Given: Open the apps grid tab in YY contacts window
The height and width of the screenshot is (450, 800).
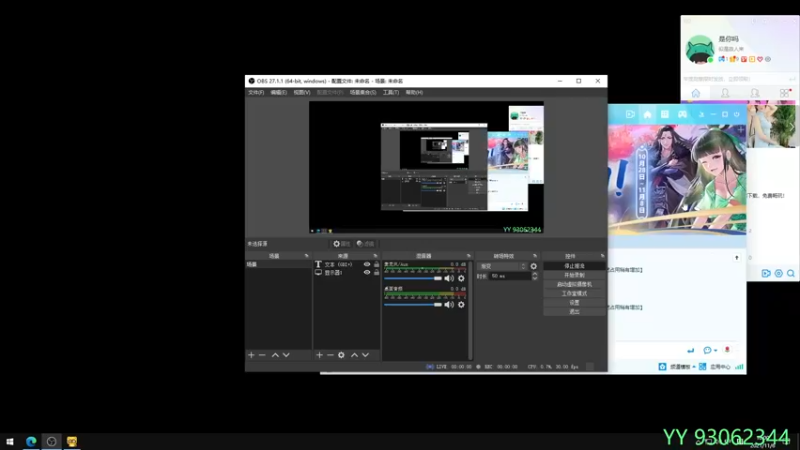Looking at the screenshot, I should [x=785, y=93].
